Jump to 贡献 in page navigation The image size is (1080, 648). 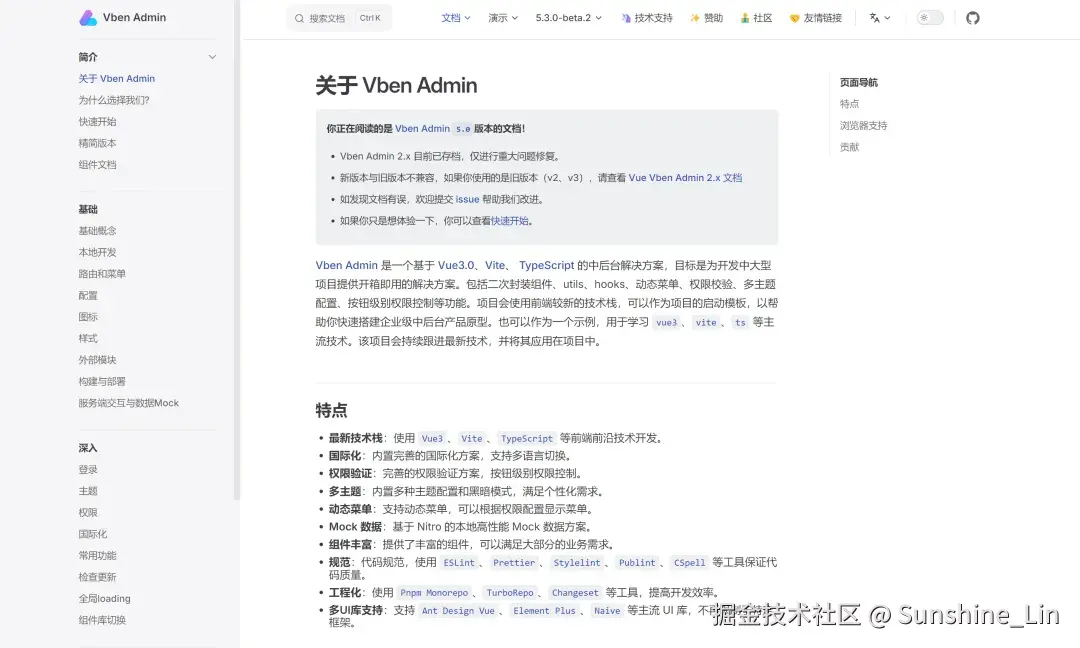tap(849, 147)
